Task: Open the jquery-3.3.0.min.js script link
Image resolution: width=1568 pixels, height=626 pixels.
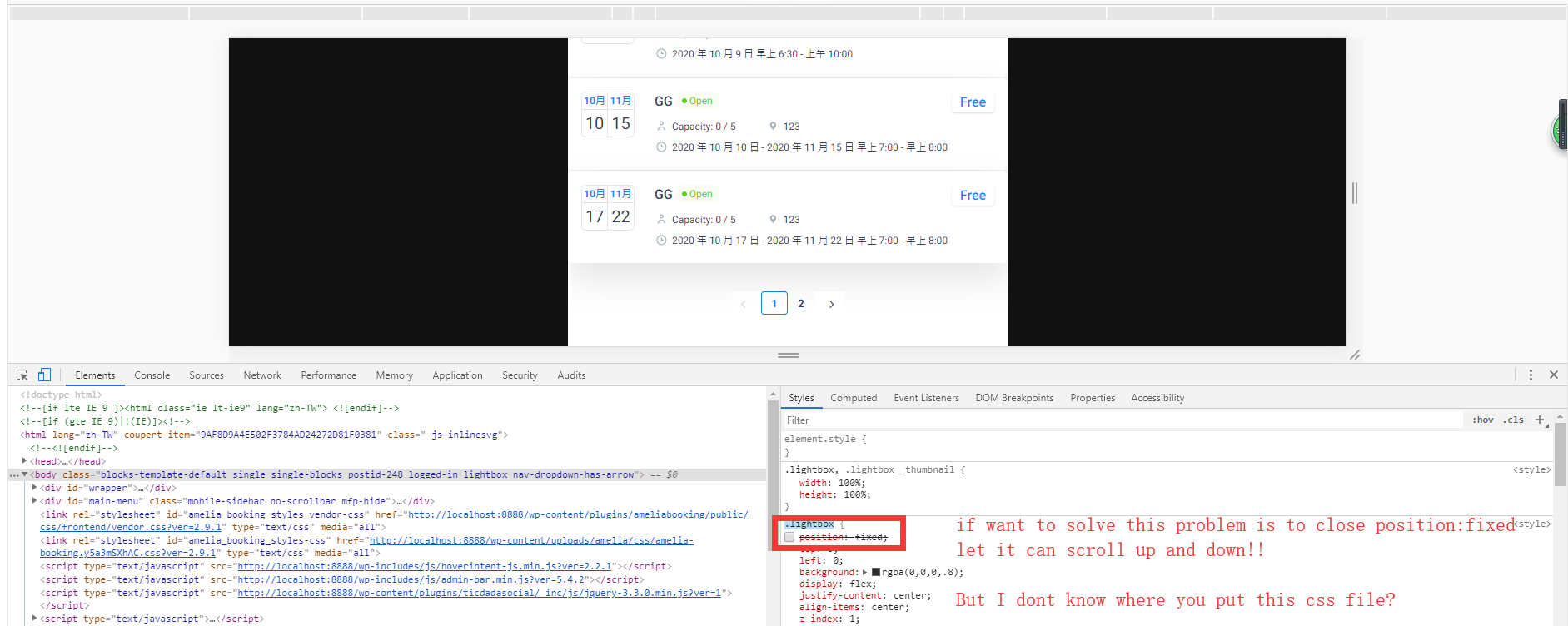Action: pyautogui.click(x=480, y=593)
